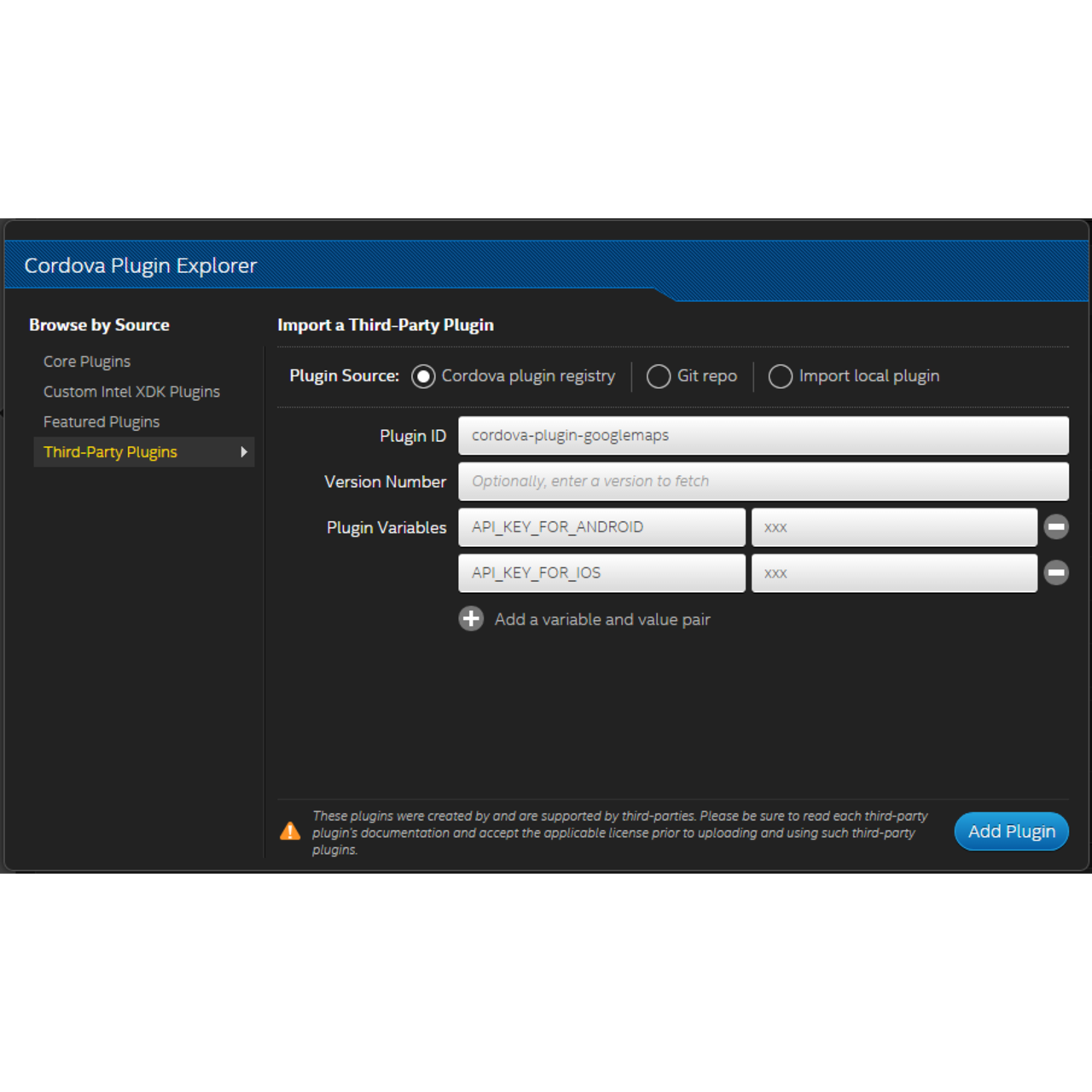This screenshot has height=1092, width=1092.
Task: Click the Plugin ID label
Action: tap(413, 436)
